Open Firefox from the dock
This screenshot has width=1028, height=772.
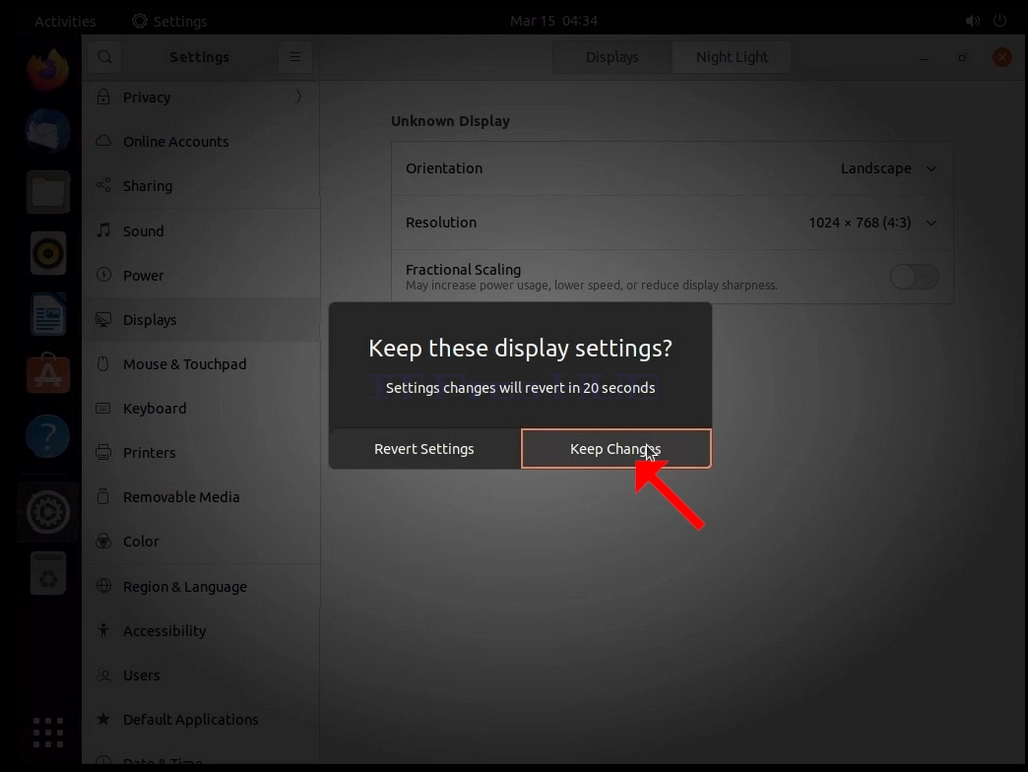[48, 69]
